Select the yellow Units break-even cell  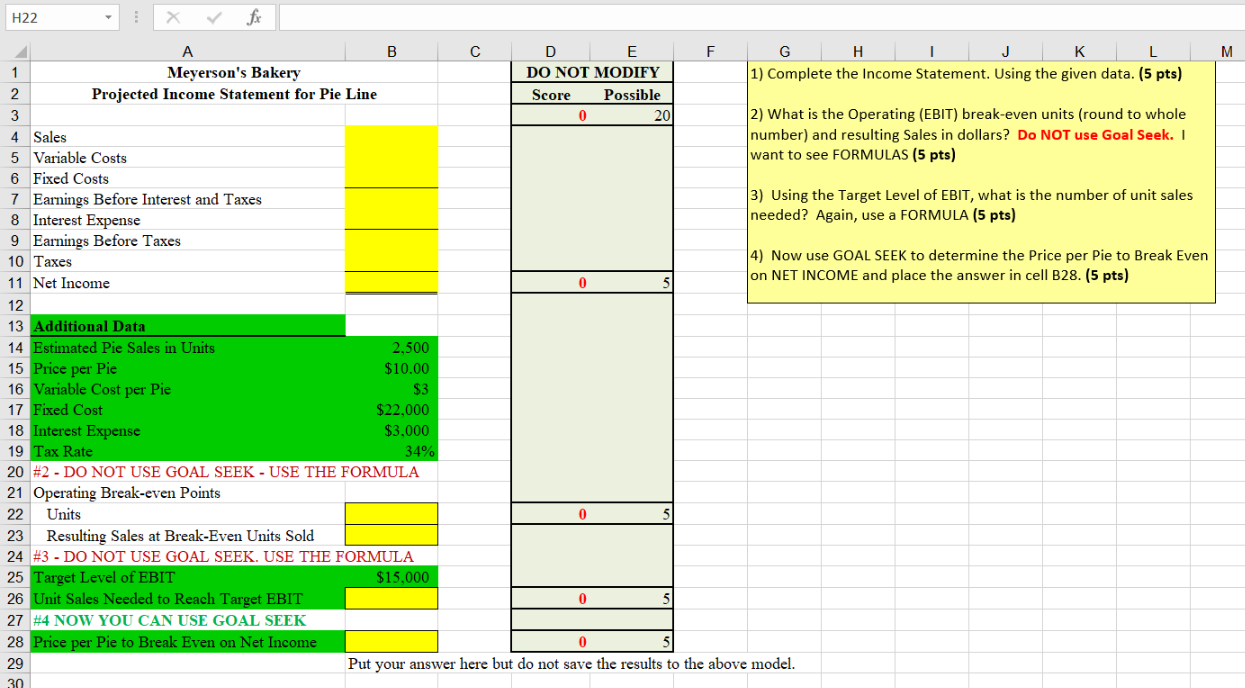[391, 514]
